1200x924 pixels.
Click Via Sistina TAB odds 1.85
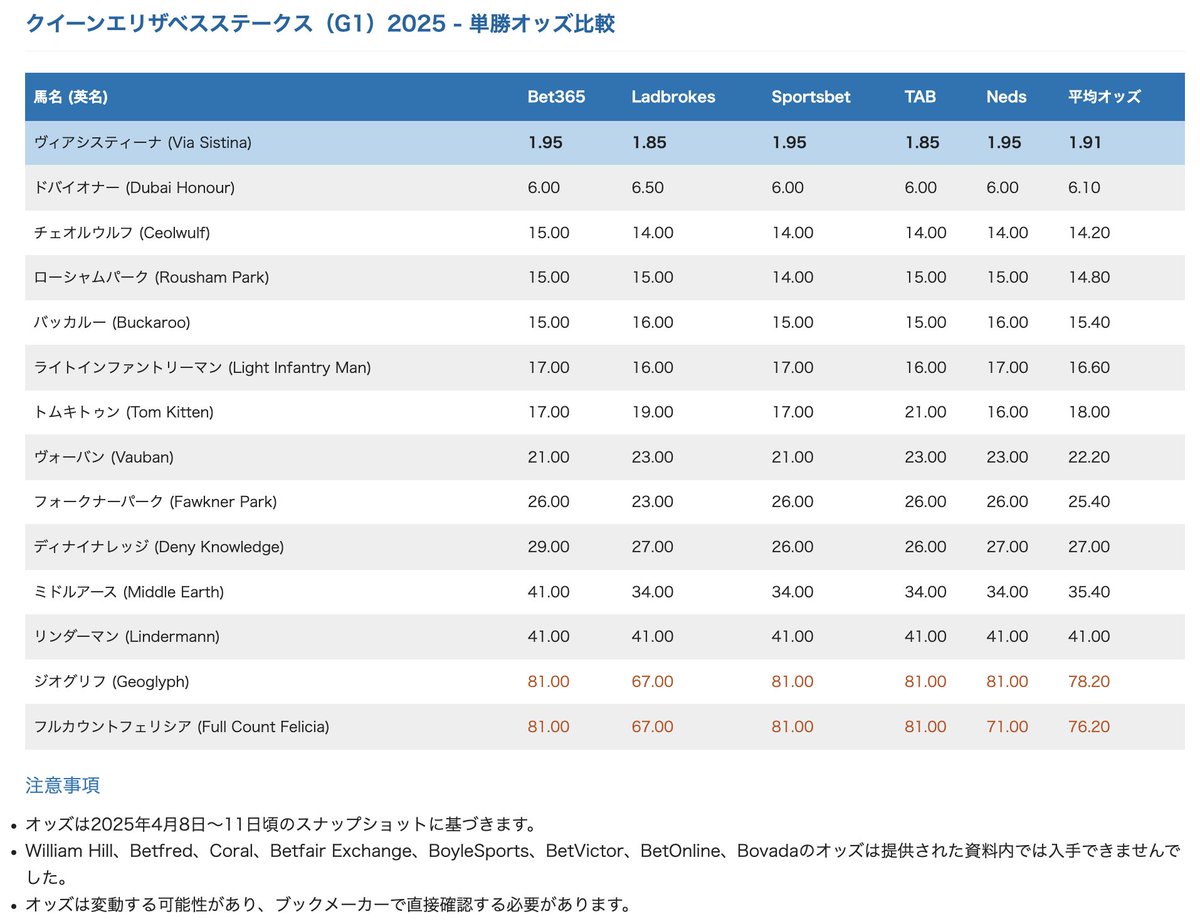[922, 142]
